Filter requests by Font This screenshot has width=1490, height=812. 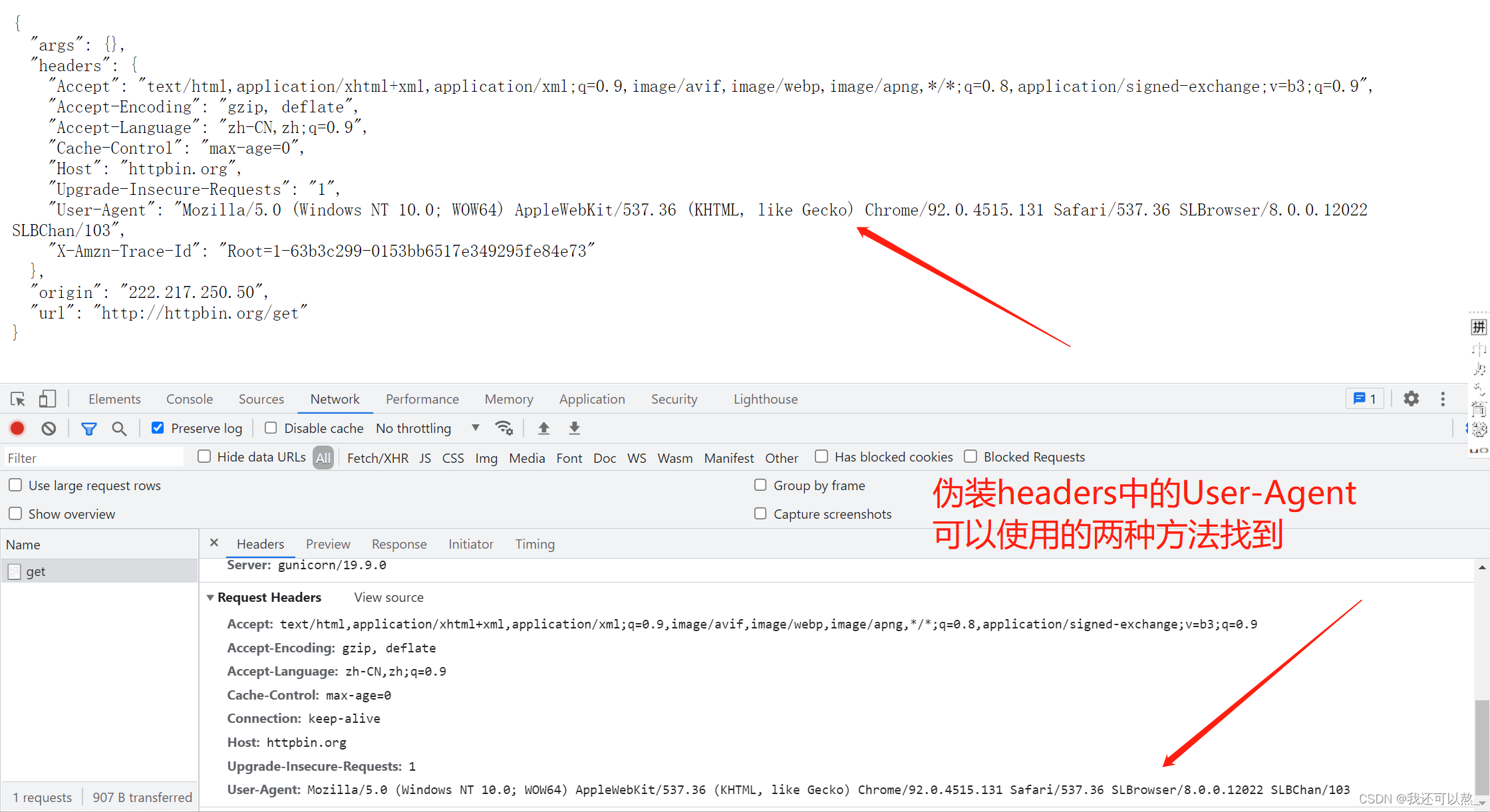(569, 458)
